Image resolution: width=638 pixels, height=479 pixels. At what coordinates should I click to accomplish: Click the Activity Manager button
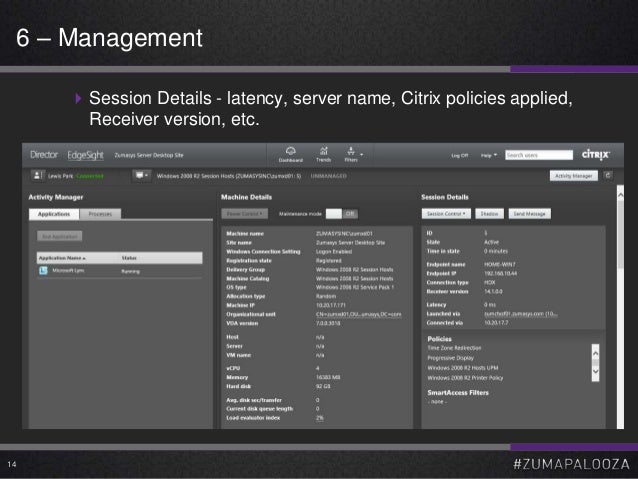(574, 176)
